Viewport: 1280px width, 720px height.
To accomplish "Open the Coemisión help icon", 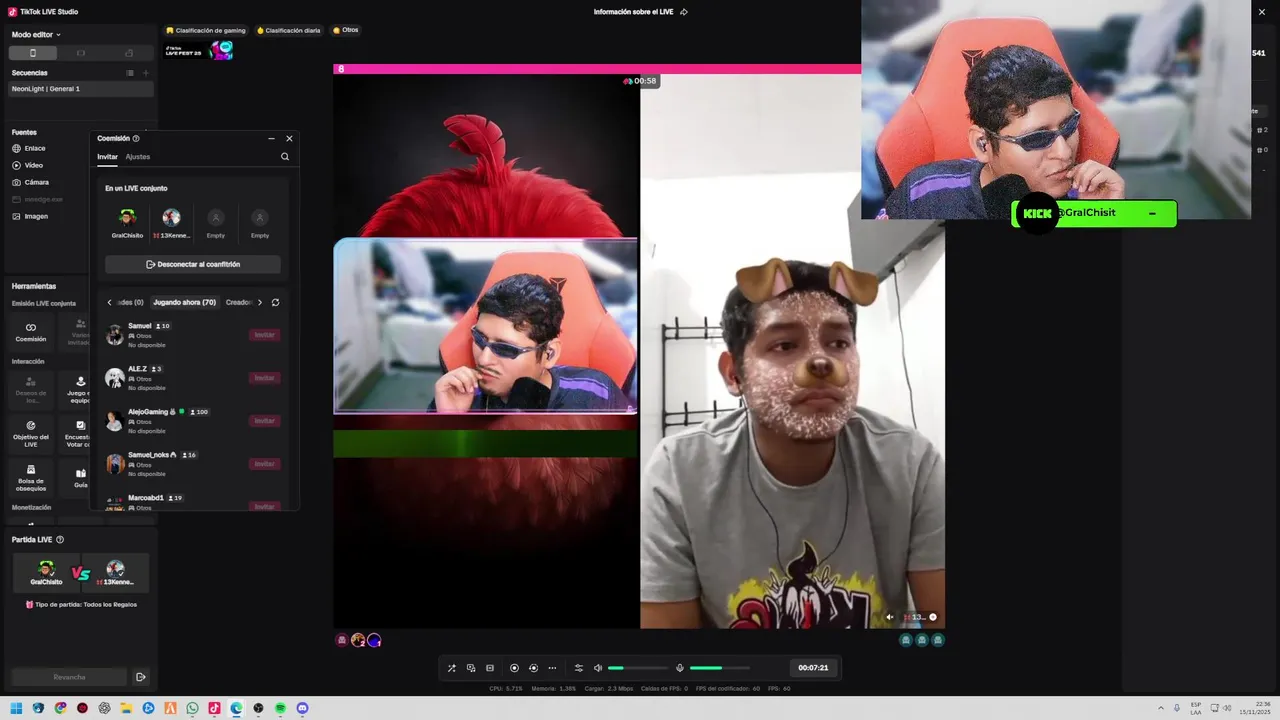I will tap(136, 139).
